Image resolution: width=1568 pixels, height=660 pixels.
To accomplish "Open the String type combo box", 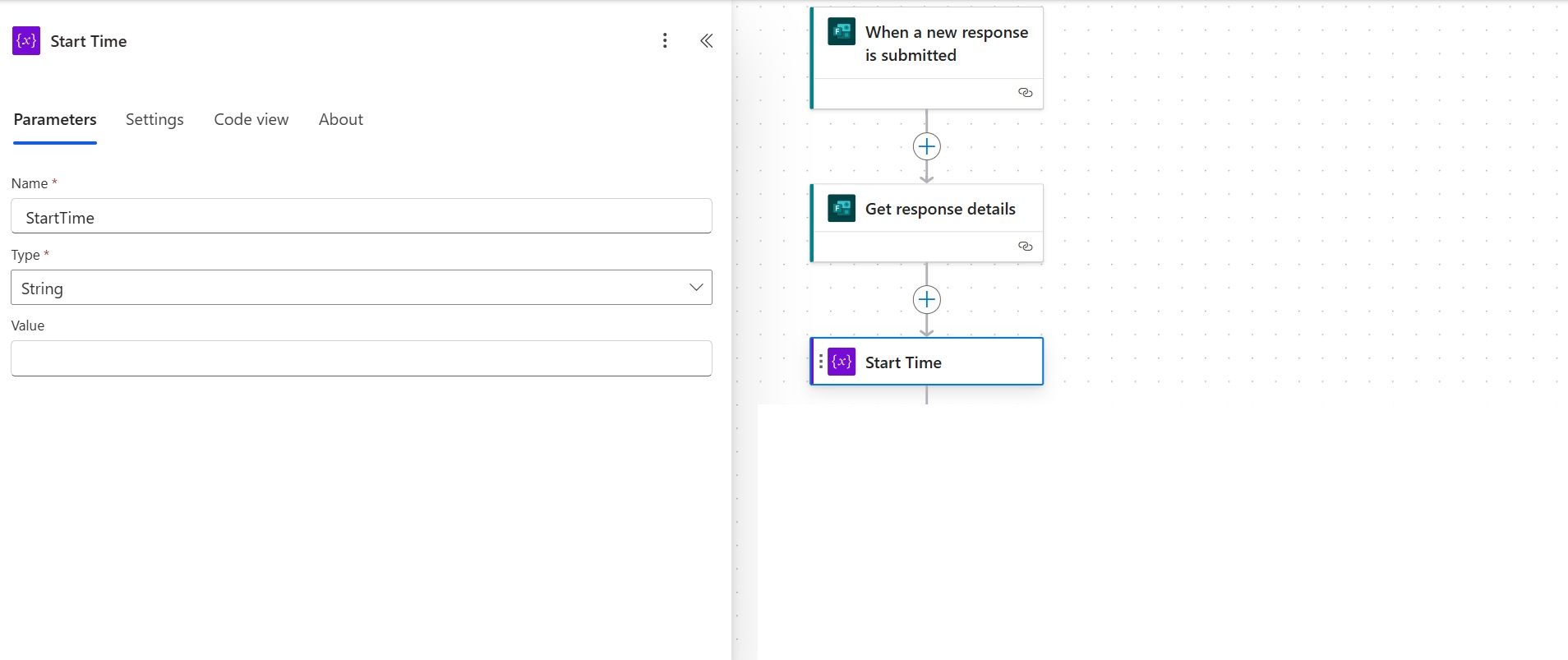I will coord(362,288).
